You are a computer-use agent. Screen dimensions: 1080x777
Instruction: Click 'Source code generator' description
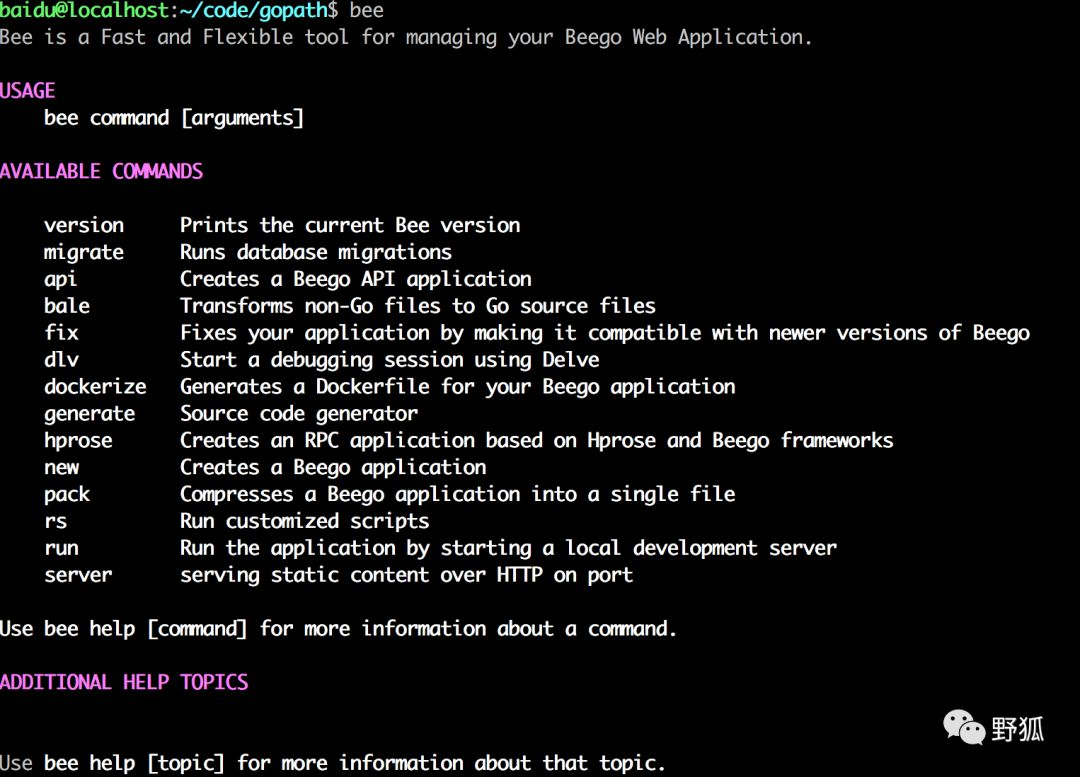pyautogui.click(x=298, y=414)
